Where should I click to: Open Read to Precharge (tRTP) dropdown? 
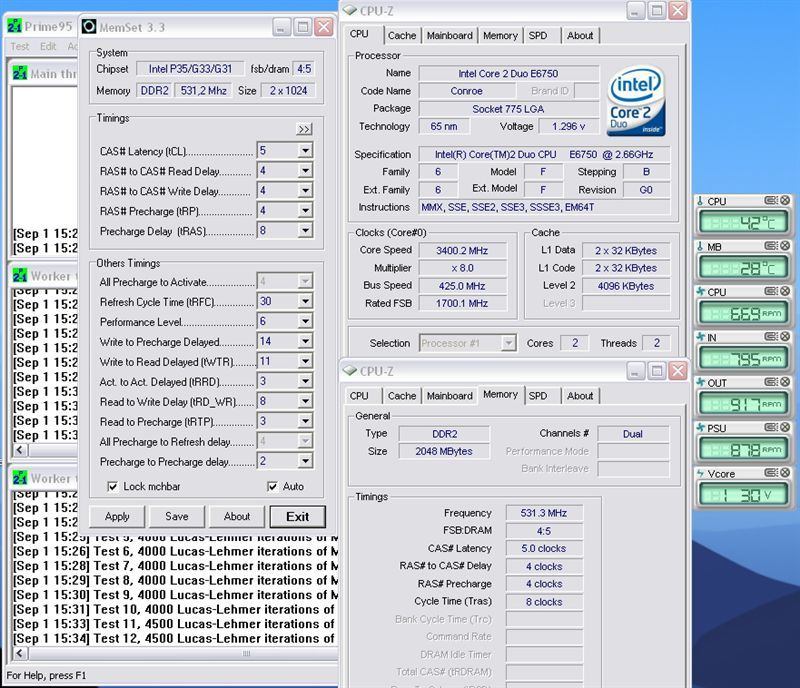pyautogui.click(x=305, y=421)
